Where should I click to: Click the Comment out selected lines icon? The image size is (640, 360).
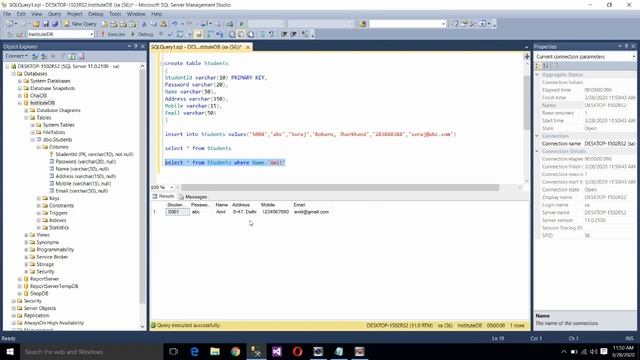click(x=262, y=34)
